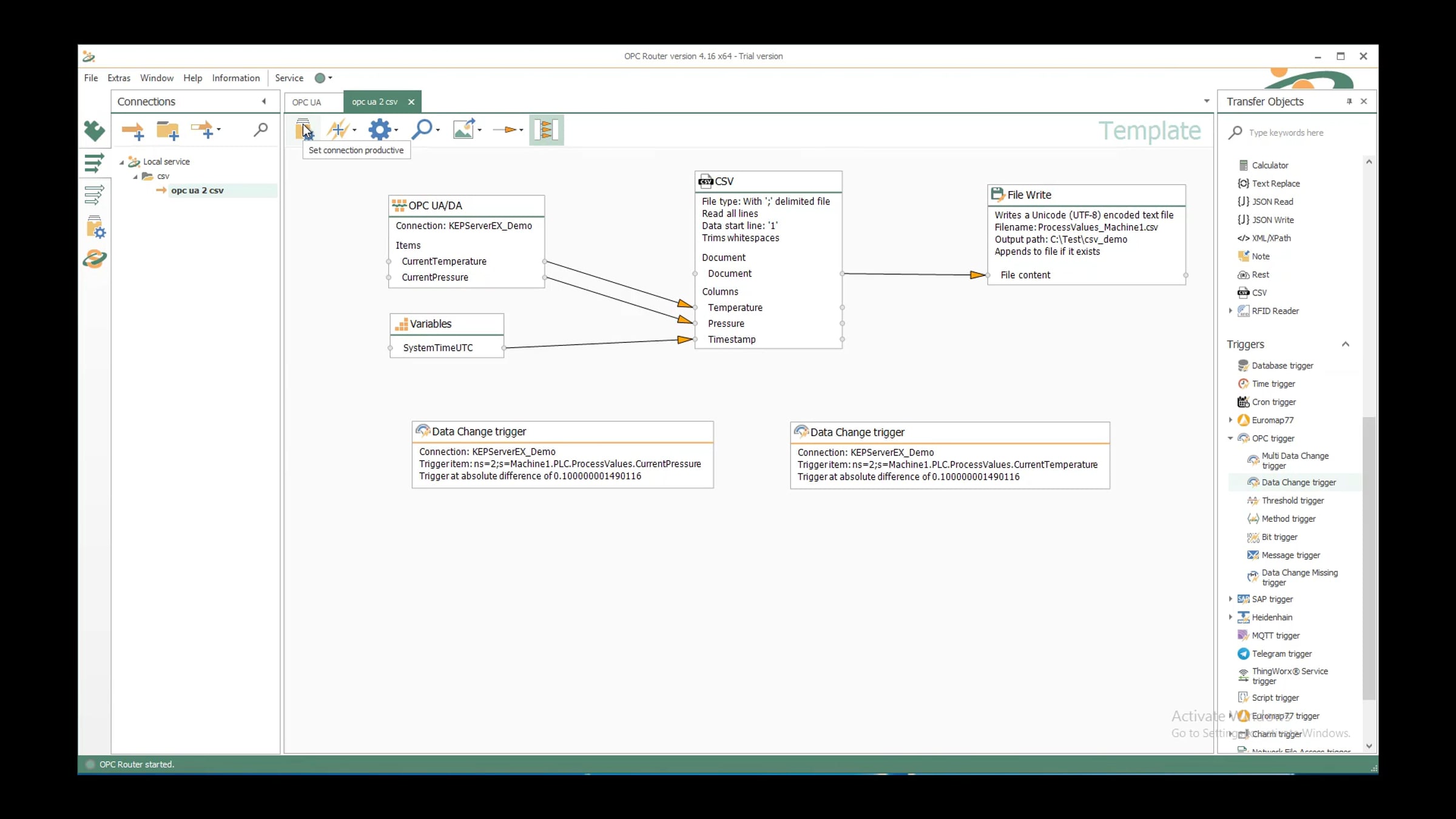The width and height of the screenshot is (1456, 819).
Task: Click the Connections panel search magnifier
Action: 260,129
